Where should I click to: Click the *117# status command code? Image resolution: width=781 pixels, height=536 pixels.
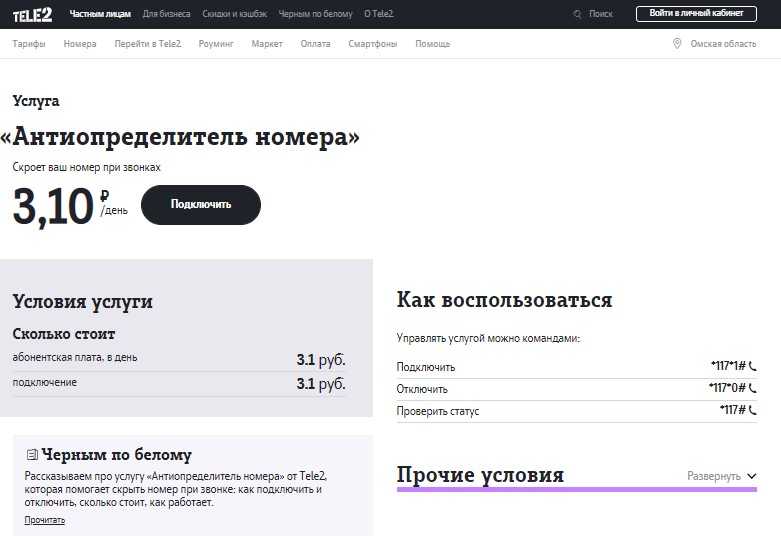point(733,410)
